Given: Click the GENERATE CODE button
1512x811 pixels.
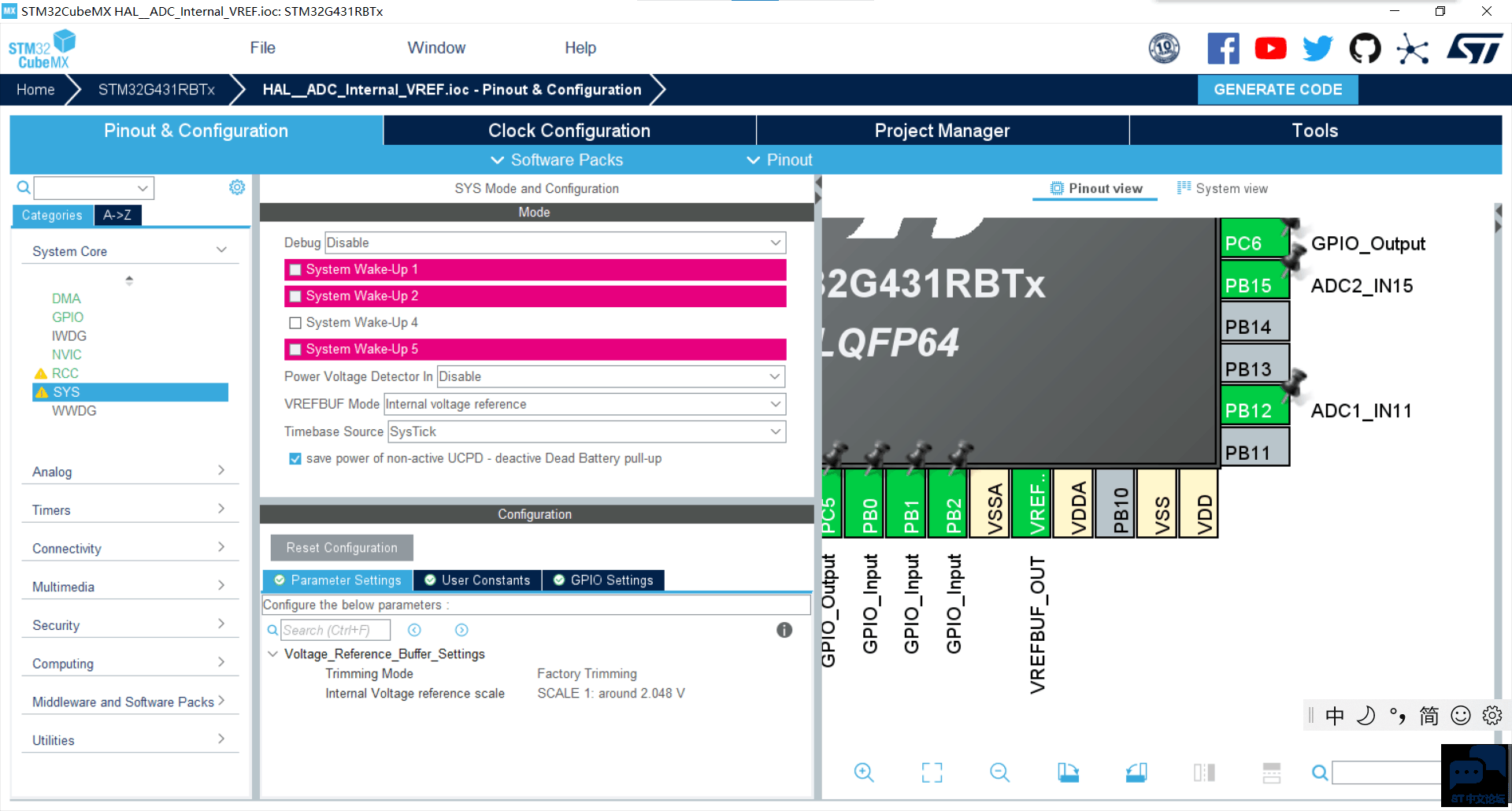Looking at the screenshot, I should tap(1277, 90).
